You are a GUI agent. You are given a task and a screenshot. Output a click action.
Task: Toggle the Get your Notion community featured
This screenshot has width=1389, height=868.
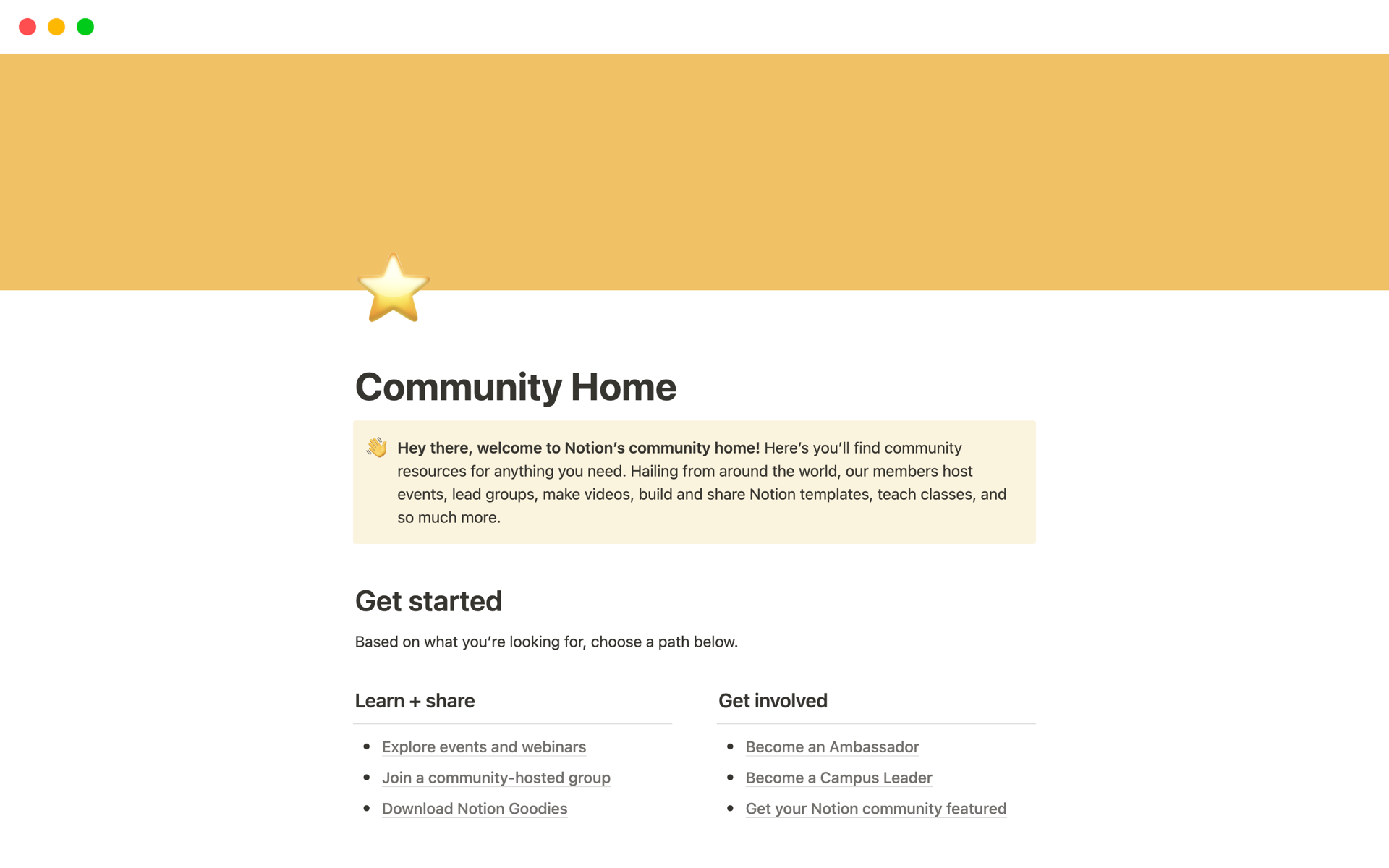[x=875, y=808]
